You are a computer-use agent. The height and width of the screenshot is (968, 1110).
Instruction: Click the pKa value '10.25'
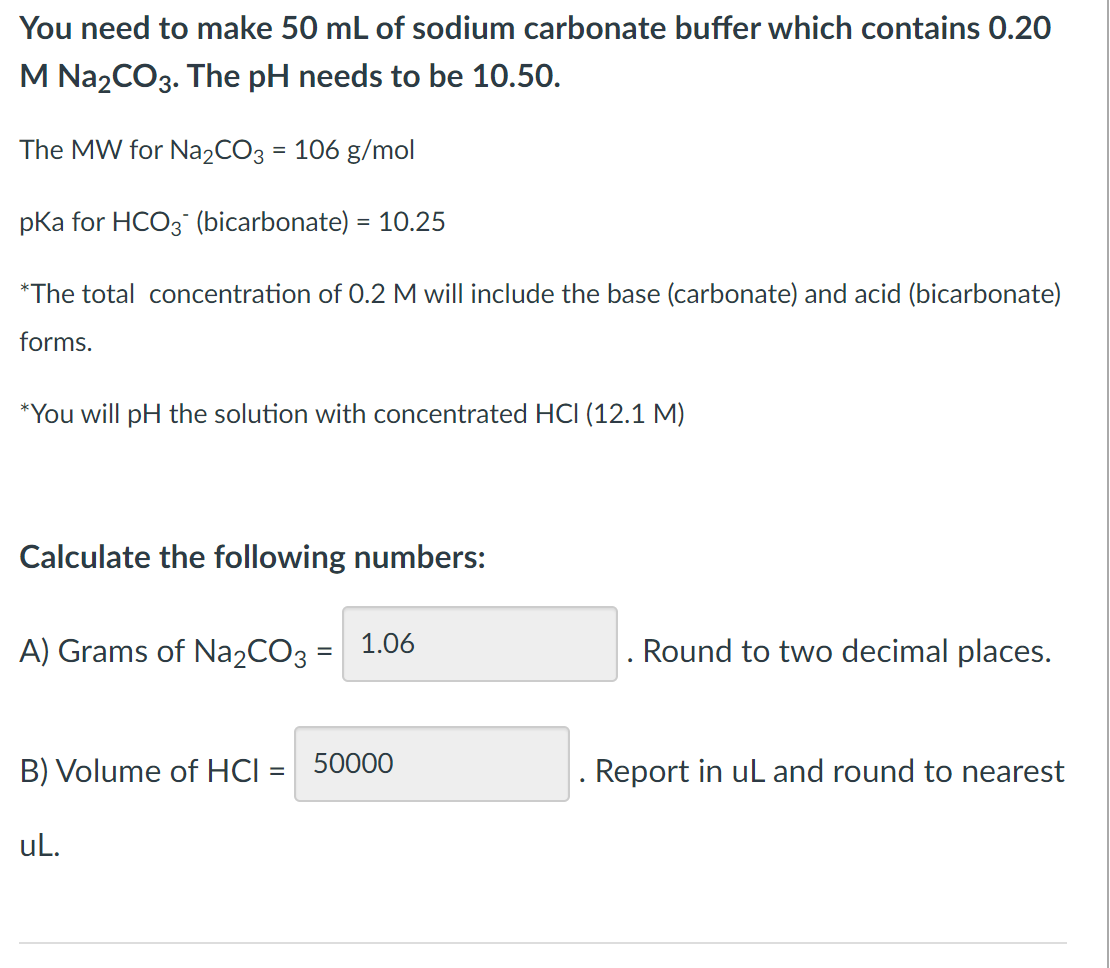tap(413, 222)
